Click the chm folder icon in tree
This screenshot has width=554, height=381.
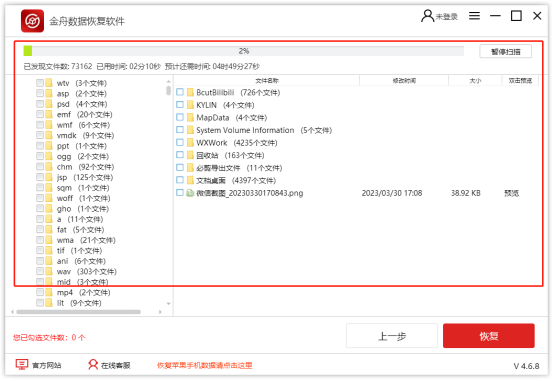click(49, 167)
